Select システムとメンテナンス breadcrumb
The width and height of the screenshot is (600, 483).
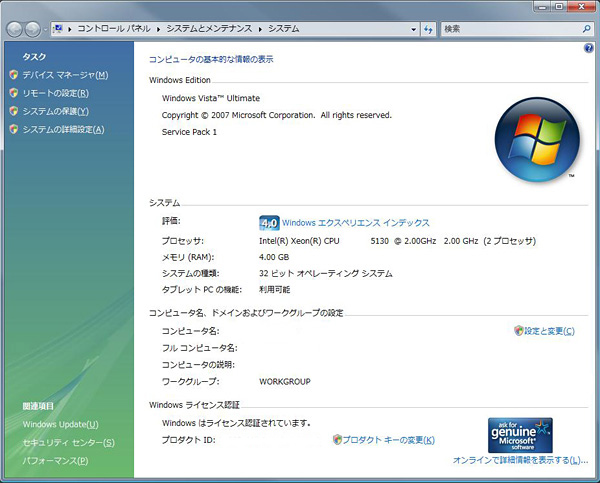(209, 29)
